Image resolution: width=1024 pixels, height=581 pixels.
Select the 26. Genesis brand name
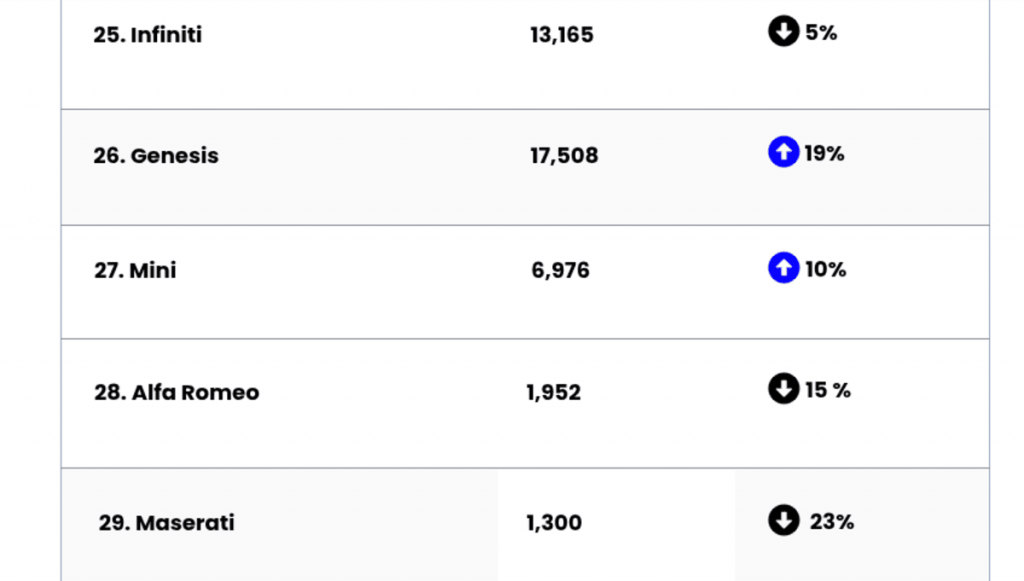tap(156, 156)
